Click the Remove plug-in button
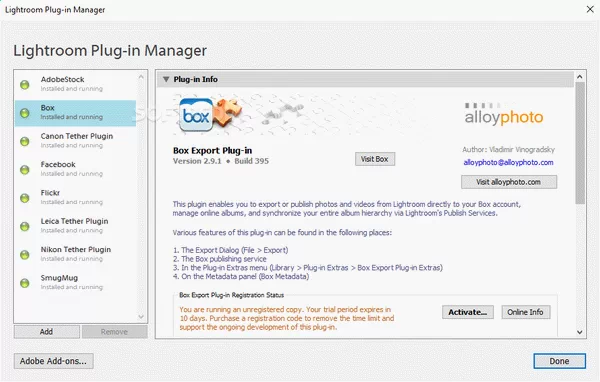The width and height of the screenshot is (600, 382). (x=114, y=332)
